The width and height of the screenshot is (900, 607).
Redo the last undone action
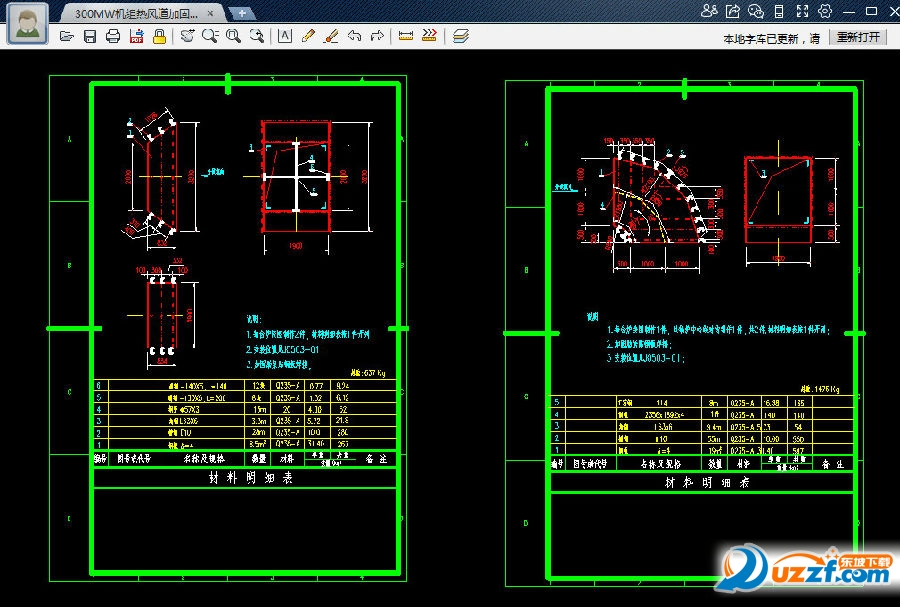coord(377,36)
